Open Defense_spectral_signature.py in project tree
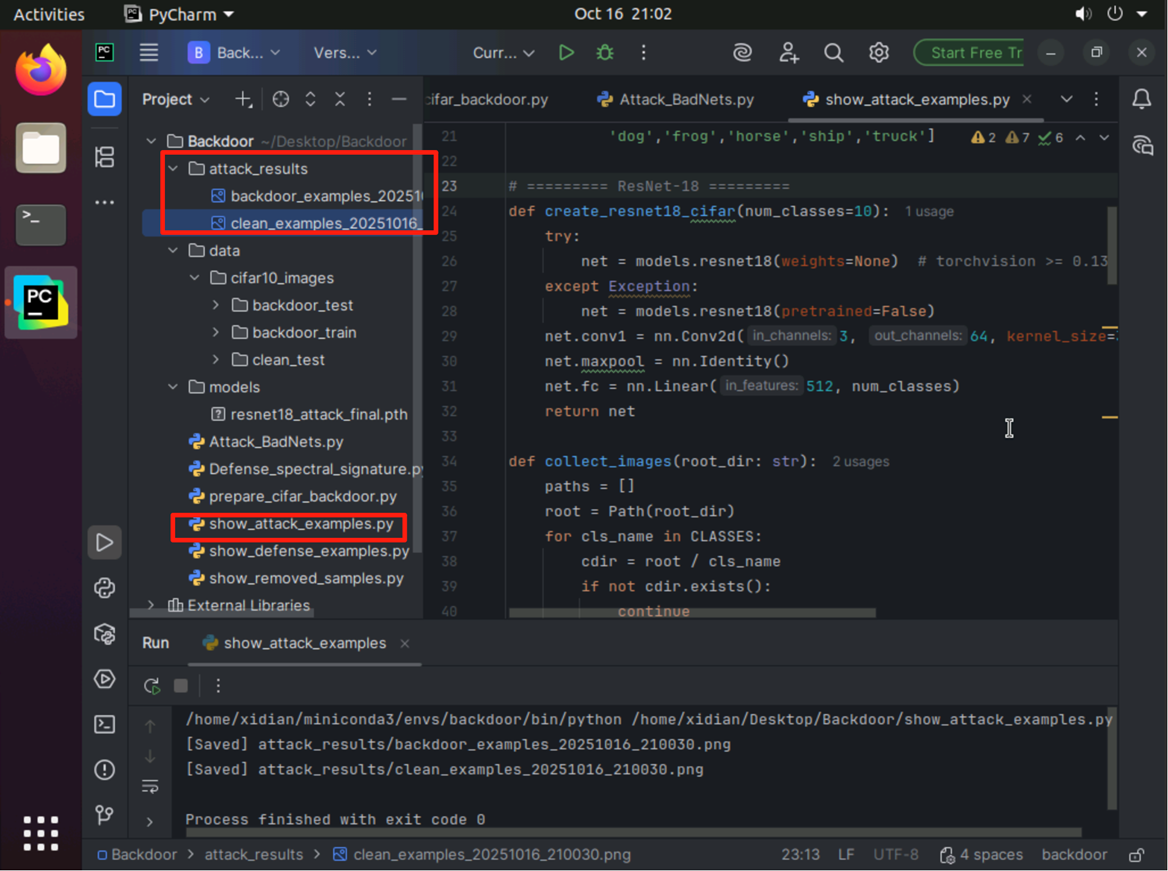Image resolution: width=1168 pixels, height=871 pixels. pos(314,469)
